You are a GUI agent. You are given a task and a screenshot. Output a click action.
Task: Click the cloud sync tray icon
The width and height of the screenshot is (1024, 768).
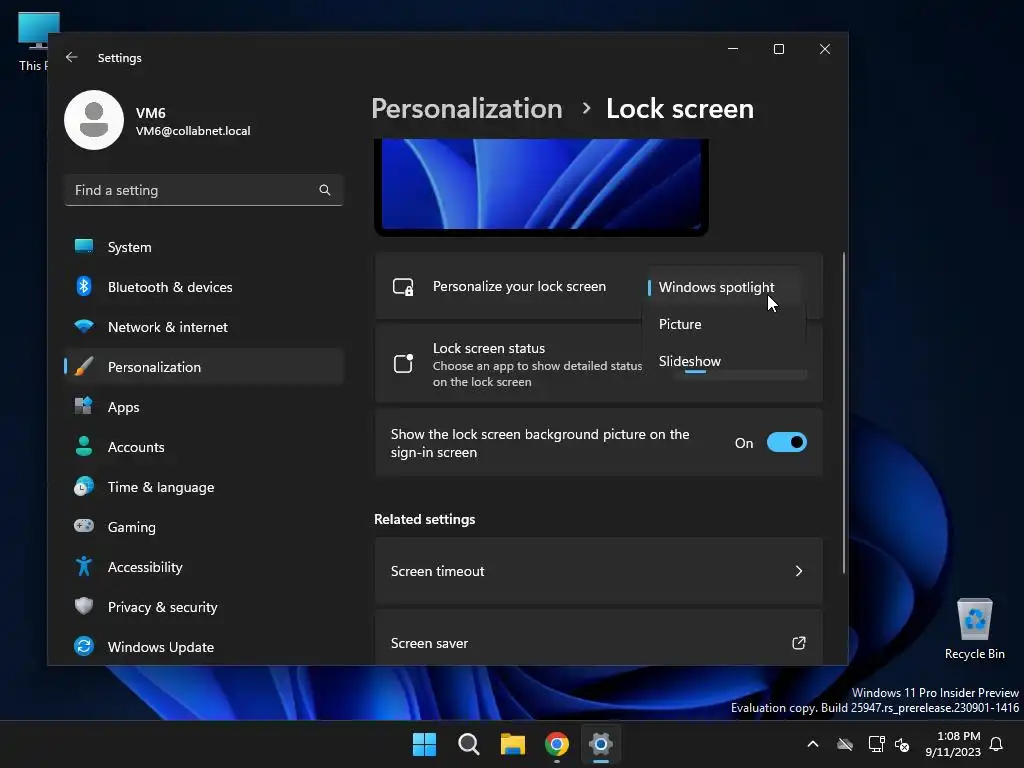tap(845, 744)
